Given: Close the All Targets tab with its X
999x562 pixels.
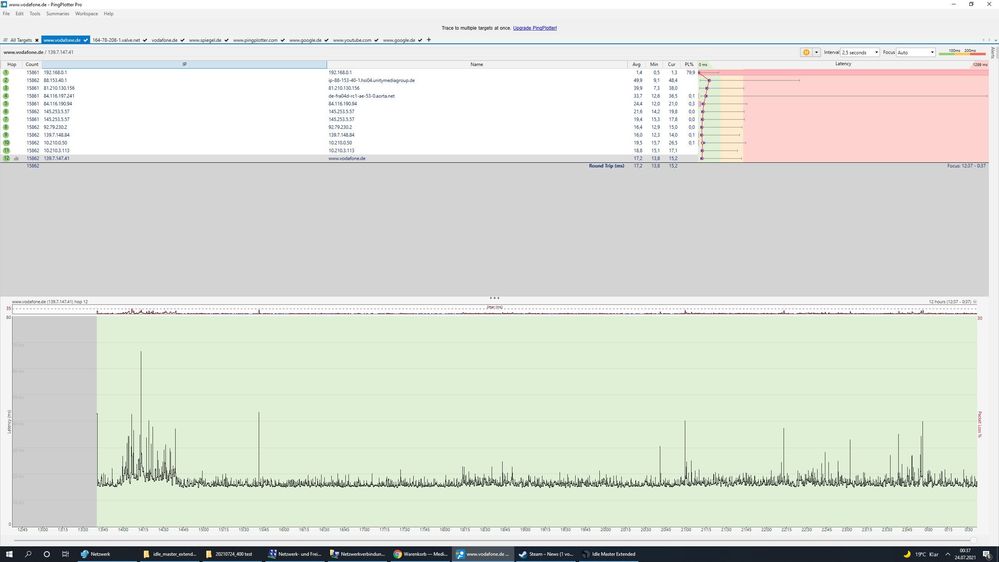Looking at the screenshot, I should point(36,40).
